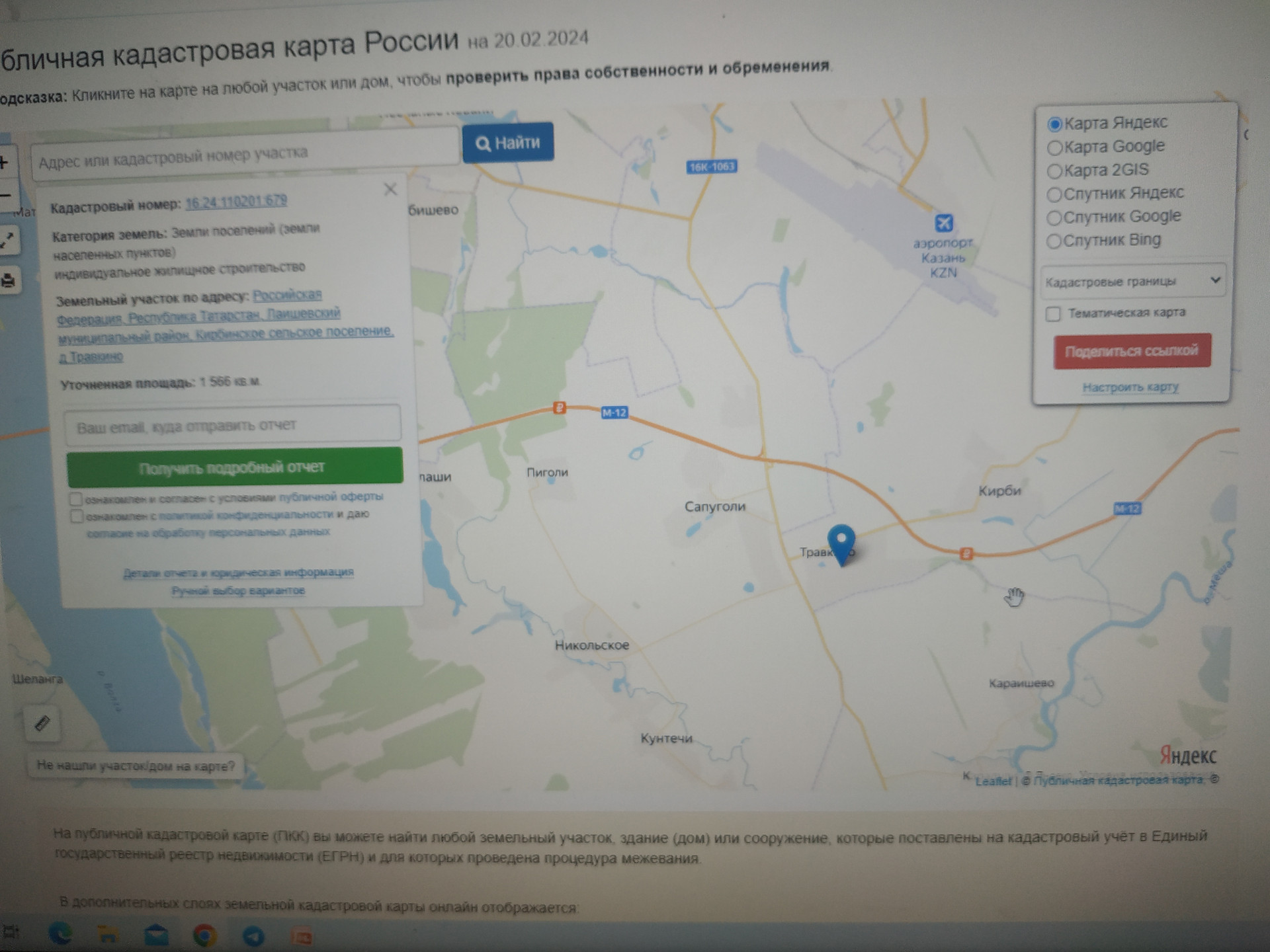The image size is (1270, 952).
Task: Click the Kazan airport icon on map
Action: 944,223
